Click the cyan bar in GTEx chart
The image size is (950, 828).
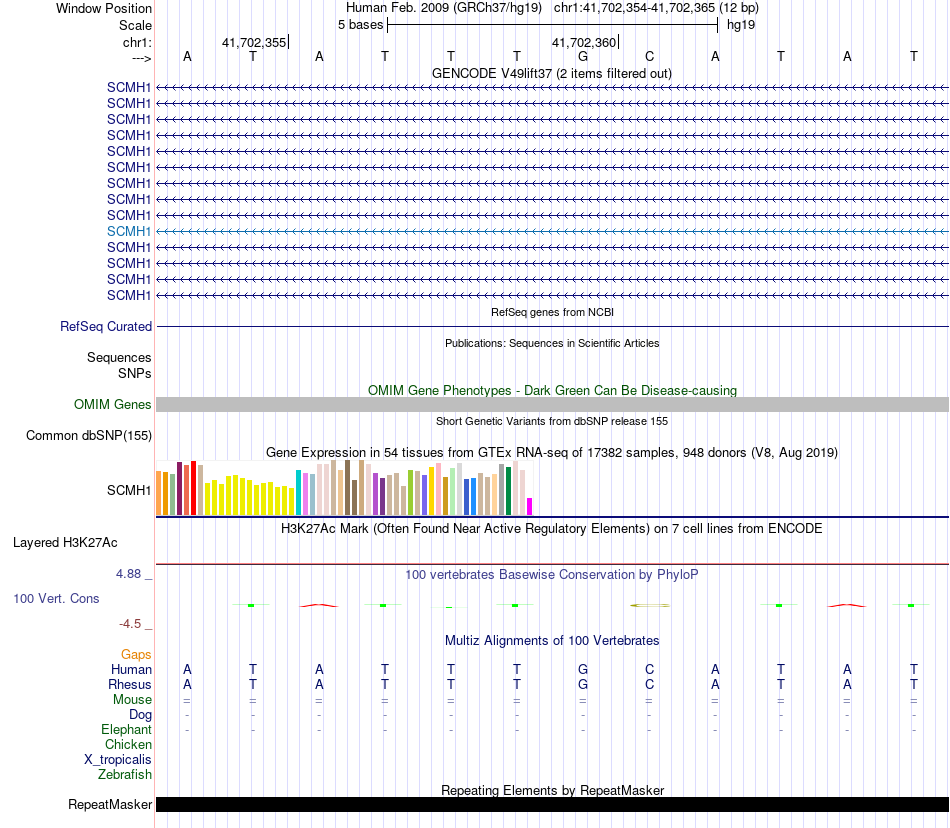click(298, 492)
